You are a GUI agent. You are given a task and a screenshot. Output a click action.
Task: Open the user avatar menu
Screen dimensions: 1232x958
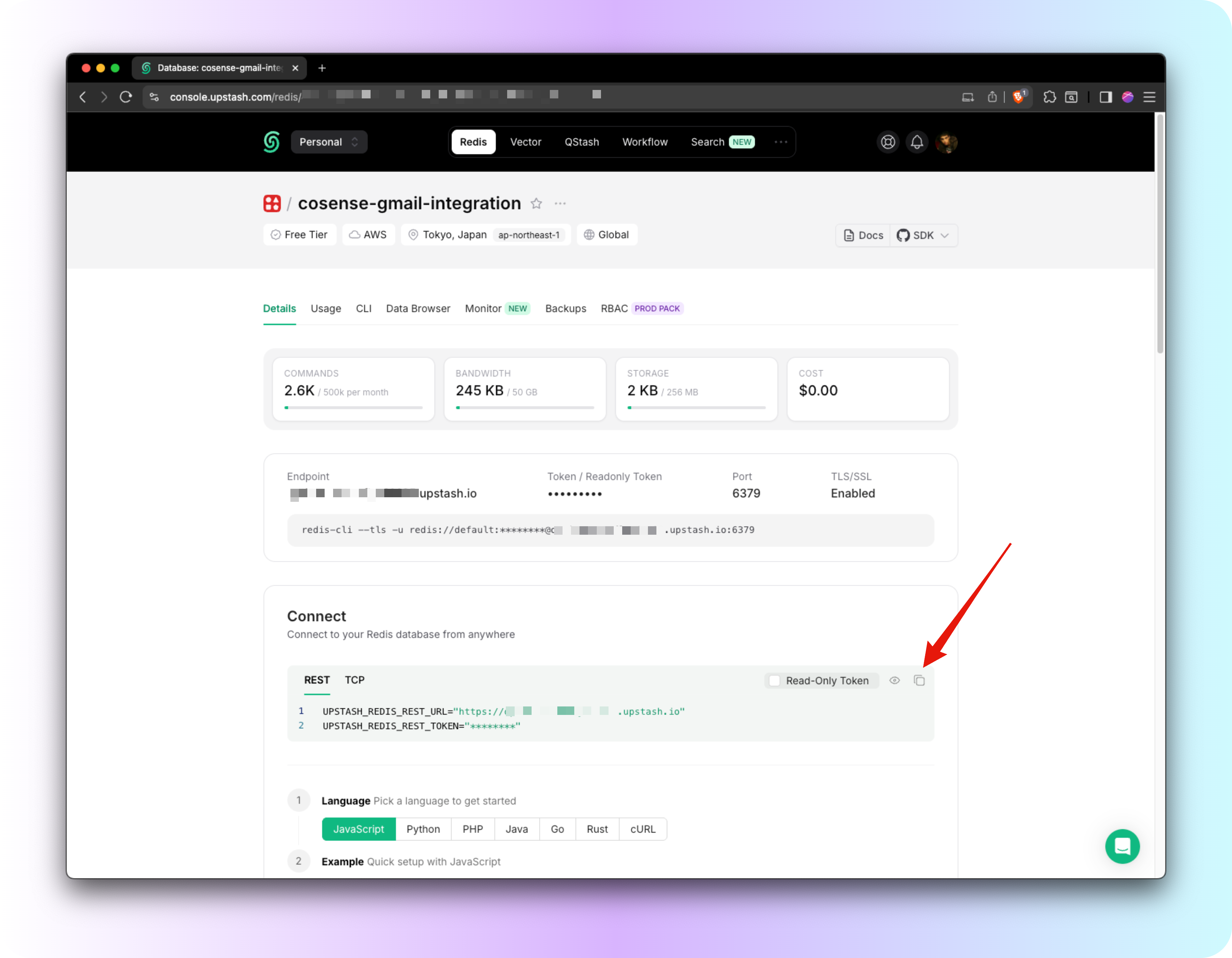click(x=946, y=141)
